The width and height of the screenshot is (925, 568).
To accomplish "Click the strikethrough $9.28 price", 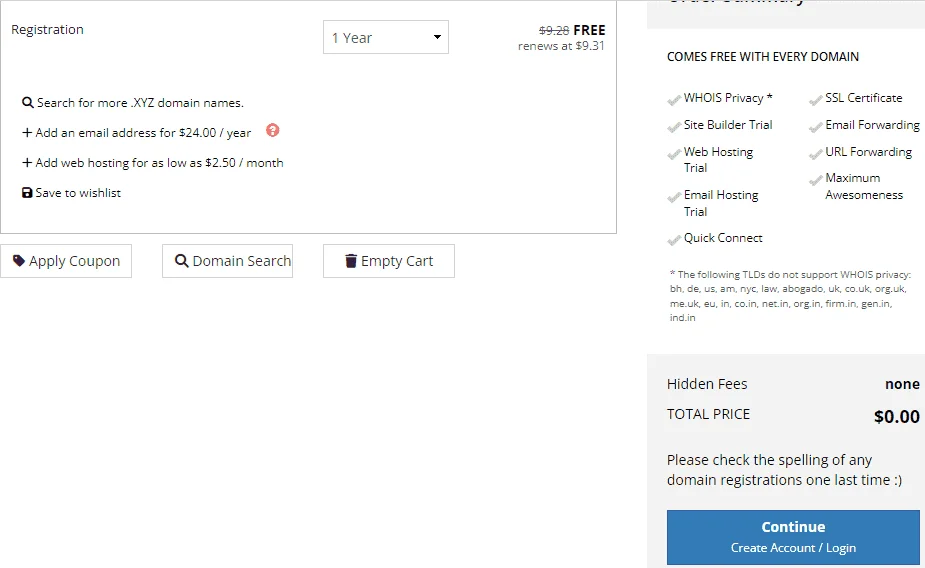I will (x=554, y=30).
